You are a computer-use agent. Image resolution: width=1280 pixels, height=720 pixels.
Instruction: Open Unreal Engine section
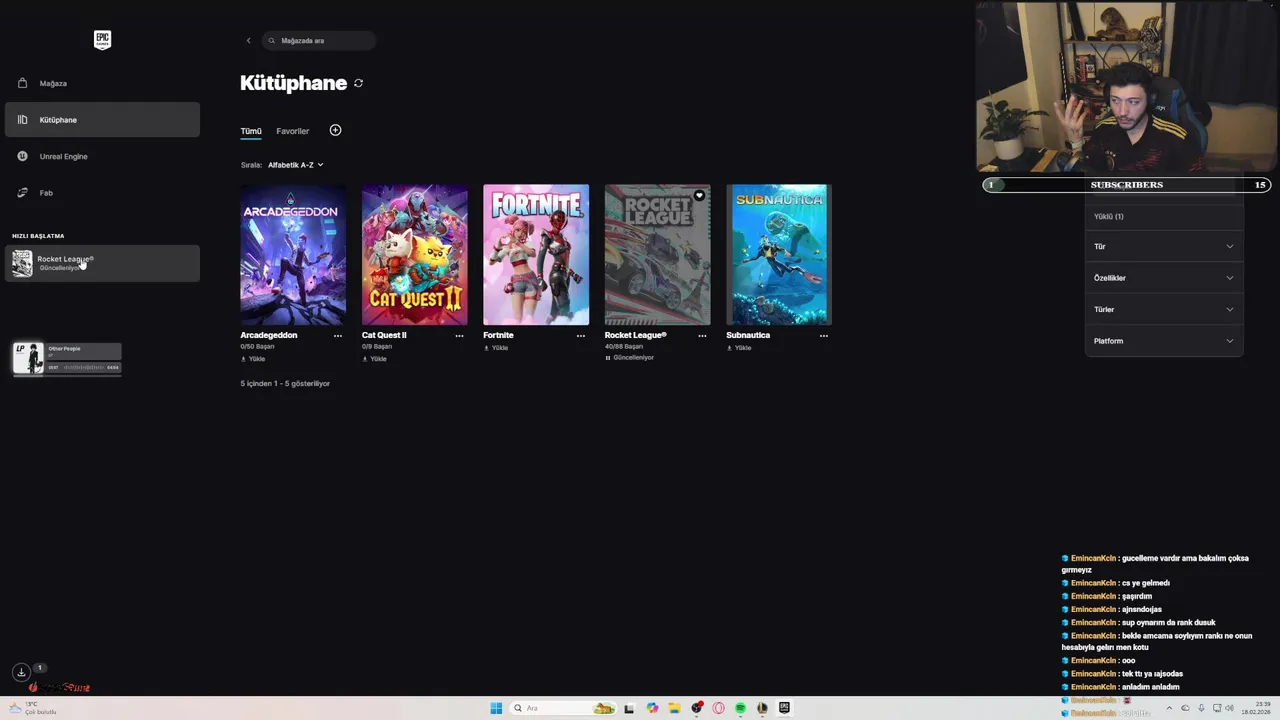pos(102,156)
